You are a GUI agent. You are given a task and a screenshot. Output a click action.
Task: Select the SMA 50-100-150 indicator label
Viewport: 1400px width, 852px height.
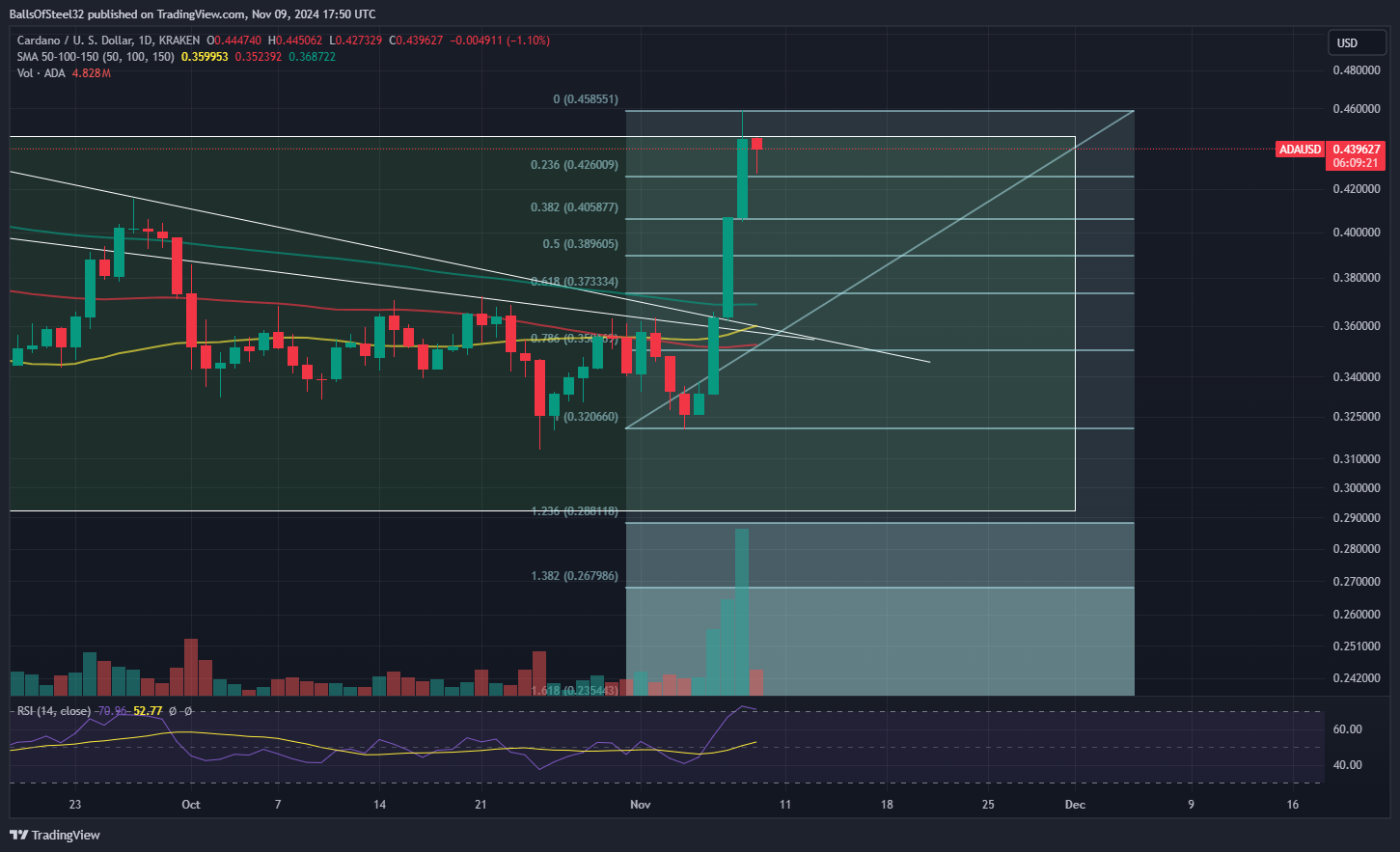[x=96, y=57]
